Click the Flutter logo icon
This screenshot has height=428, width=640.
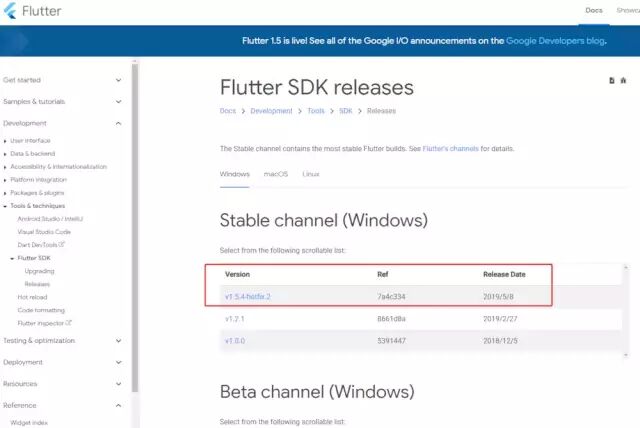click(10, 11)
